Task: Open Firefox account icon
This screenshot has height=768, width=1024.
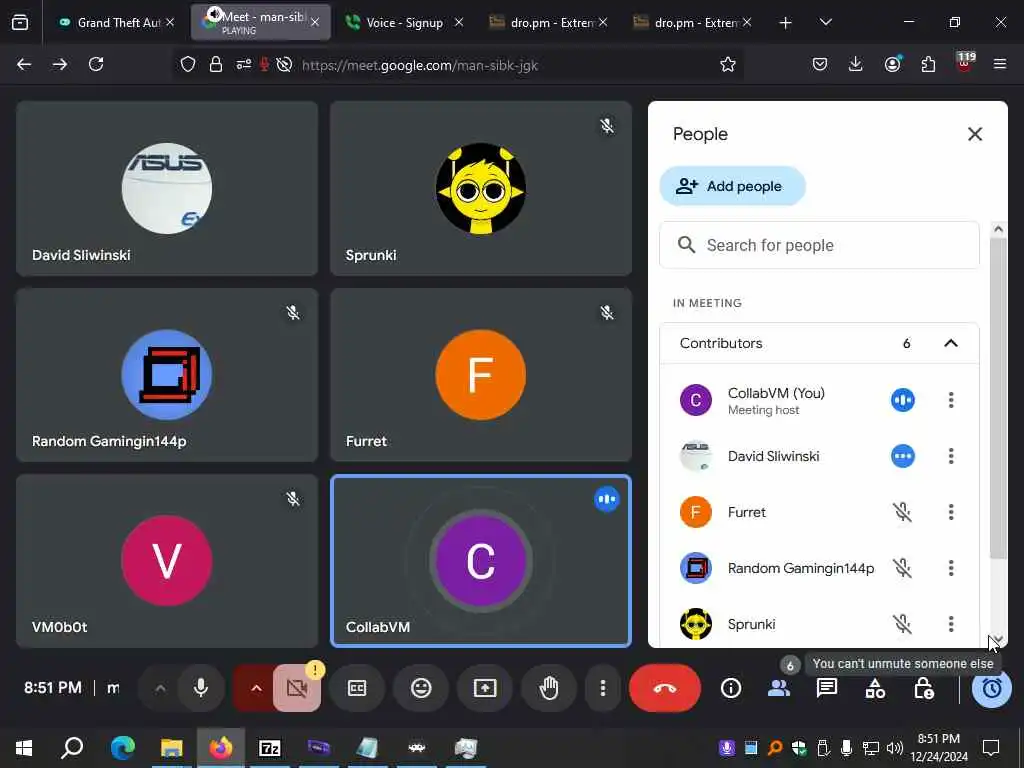Action: [892, 64]
